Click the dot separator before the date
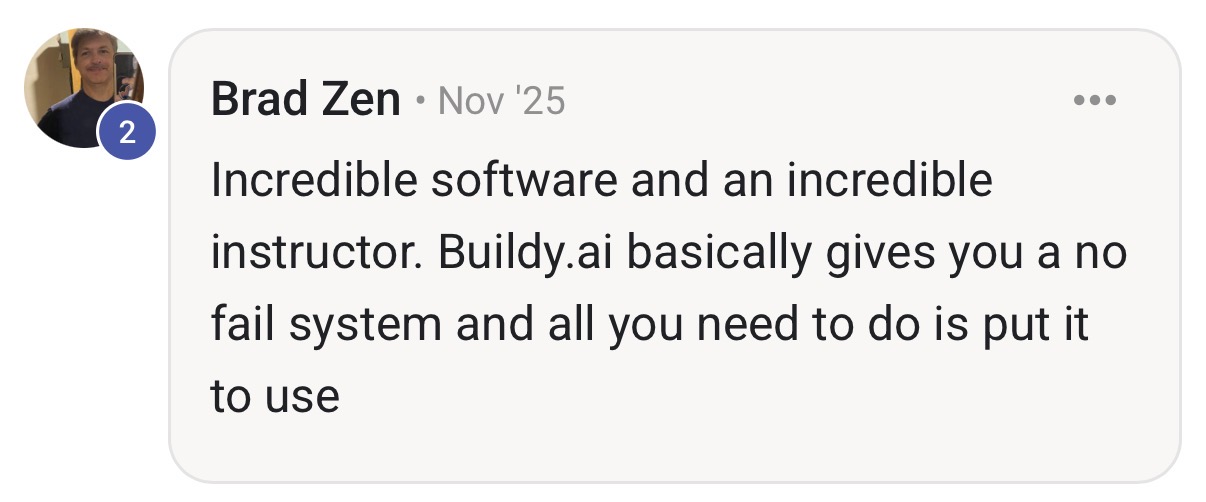The height and width of the screenshot is (502, 1206). tap(420, 103)
